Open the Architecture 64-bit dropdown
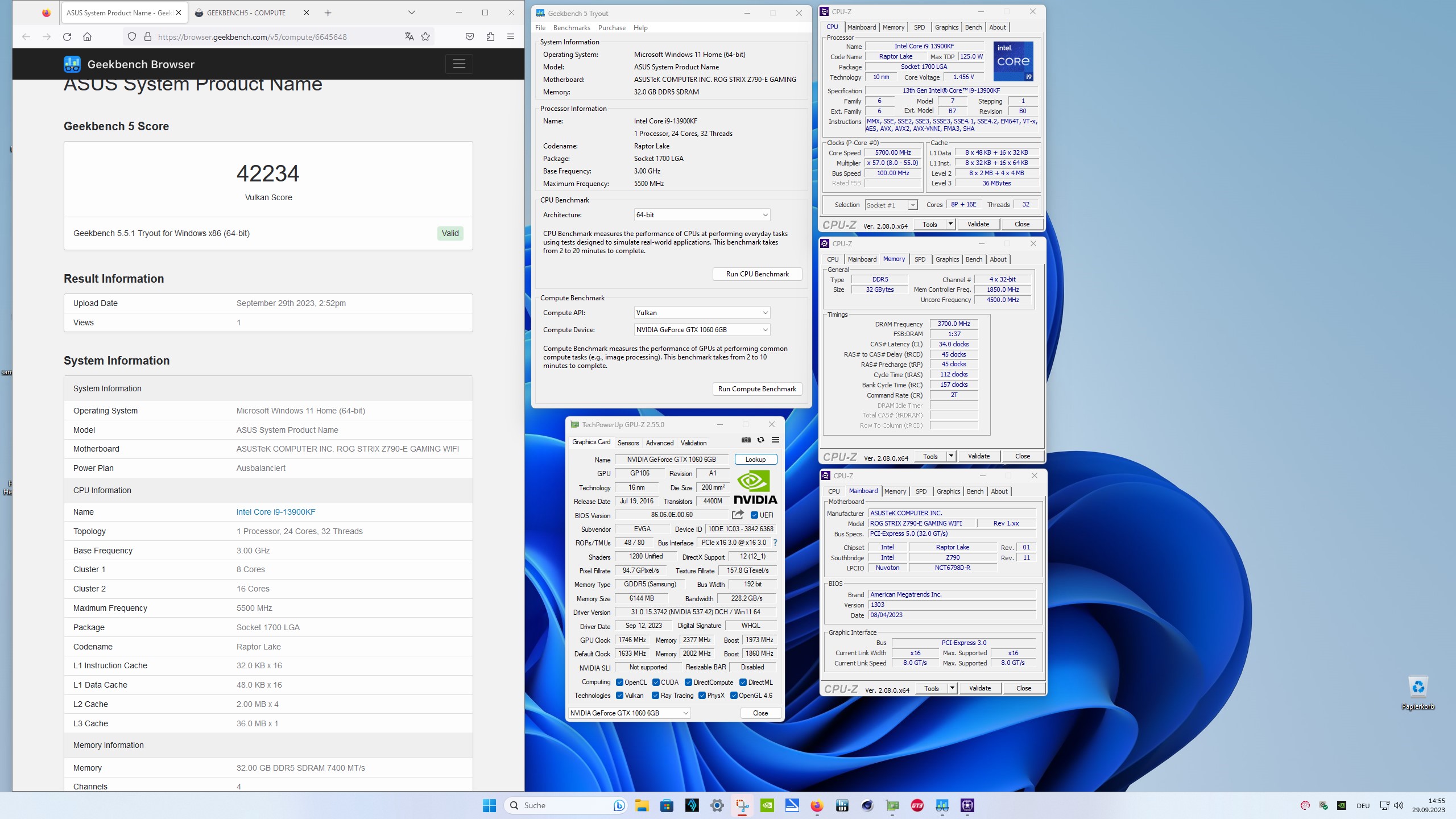The width and height of the screenshot is (1456, 819). pos(702,215)
